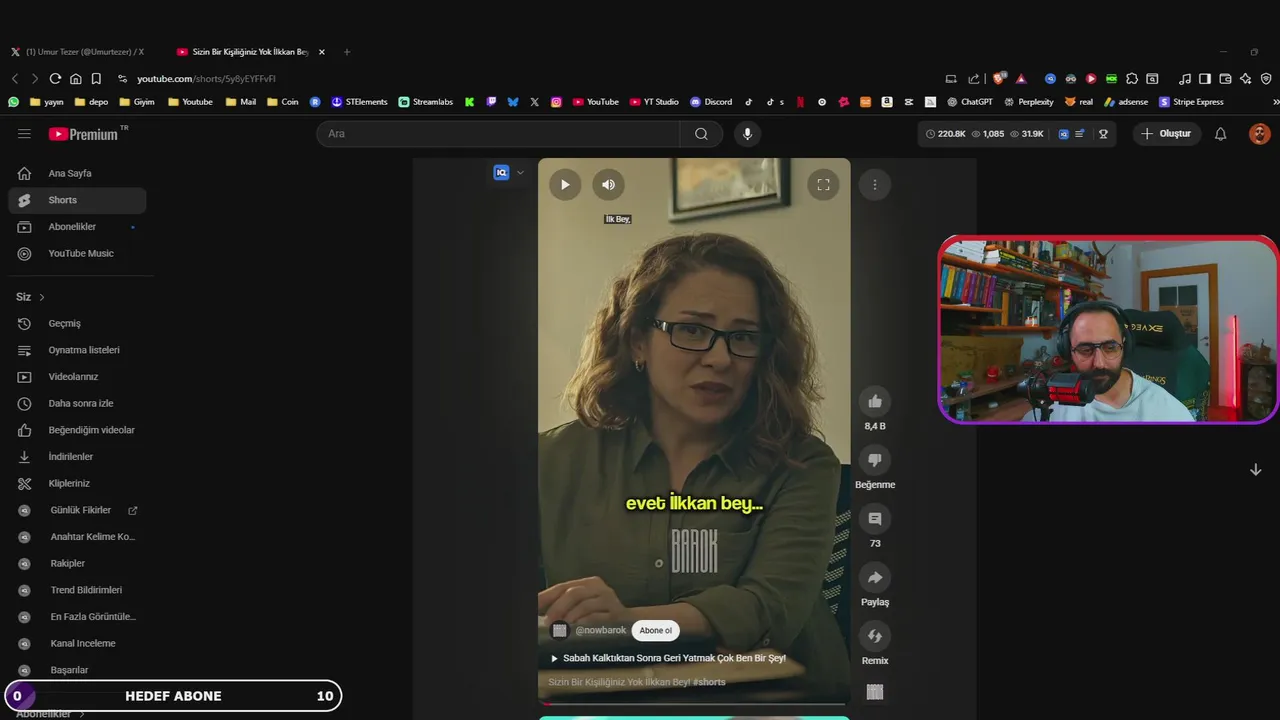Show hidden bookmarks overflow chevron
Image resolution: width=1280 pixels, height=720 pixels.
(x=1275, y=102)
